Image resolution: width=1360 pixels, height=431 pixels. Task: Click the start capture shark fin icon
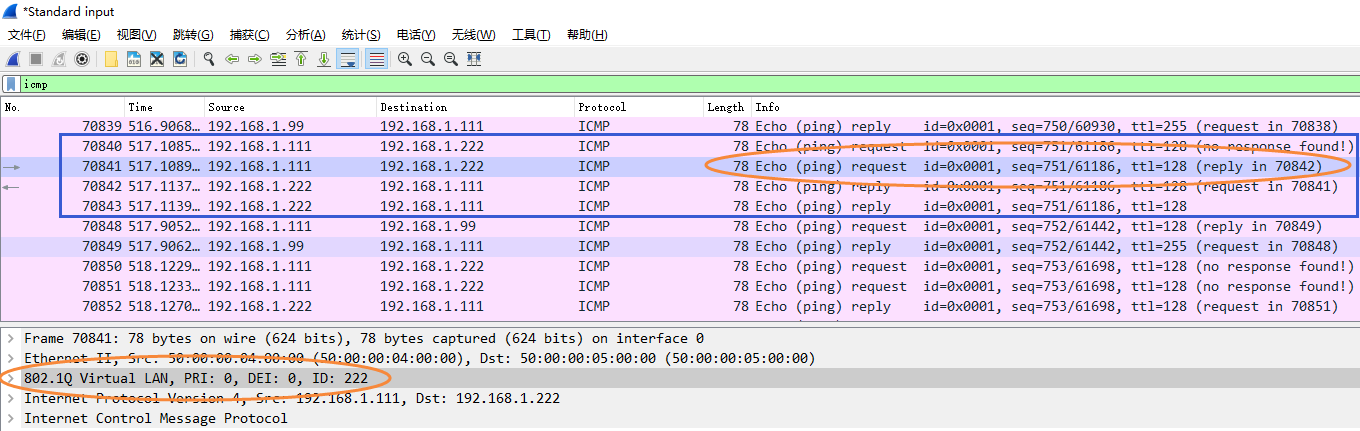[x=14, y=59]
